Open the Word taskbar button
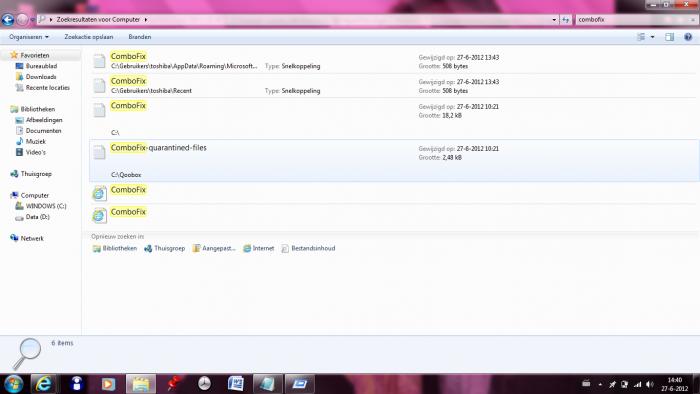This screenshot has width=700, height=394. (x=235, y=384)
